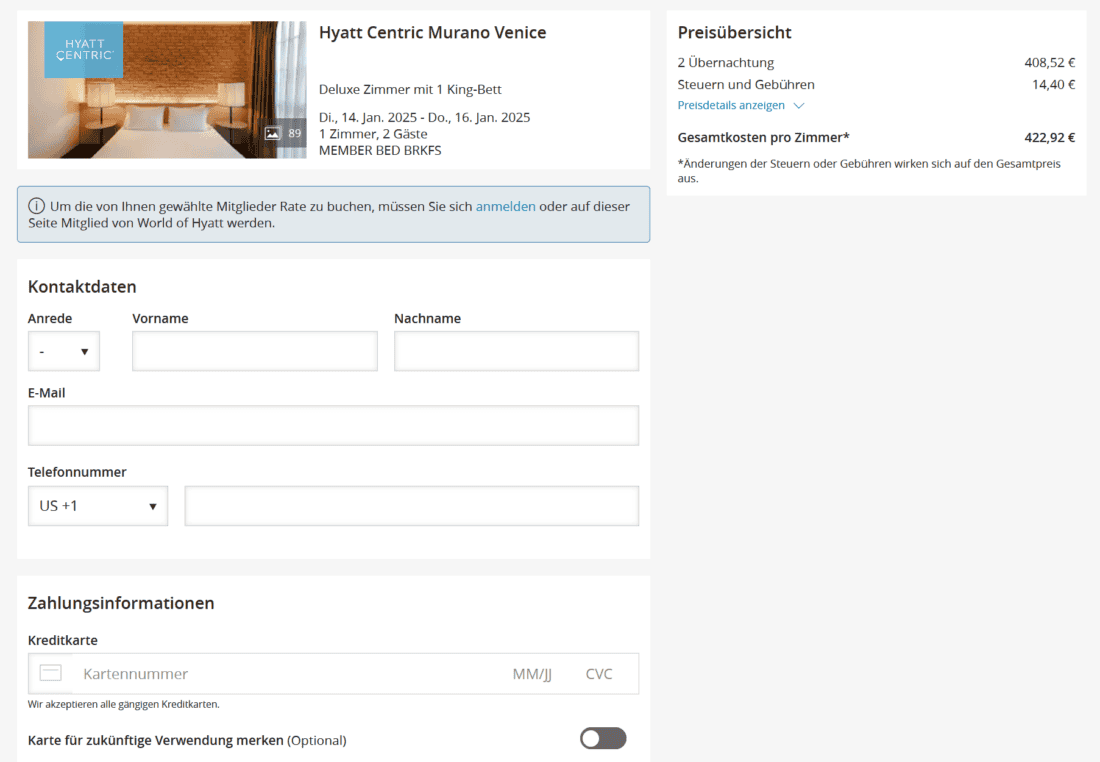1100x762 pixels.
Task: Click the credit card icon in payment field
Action: 51,673
